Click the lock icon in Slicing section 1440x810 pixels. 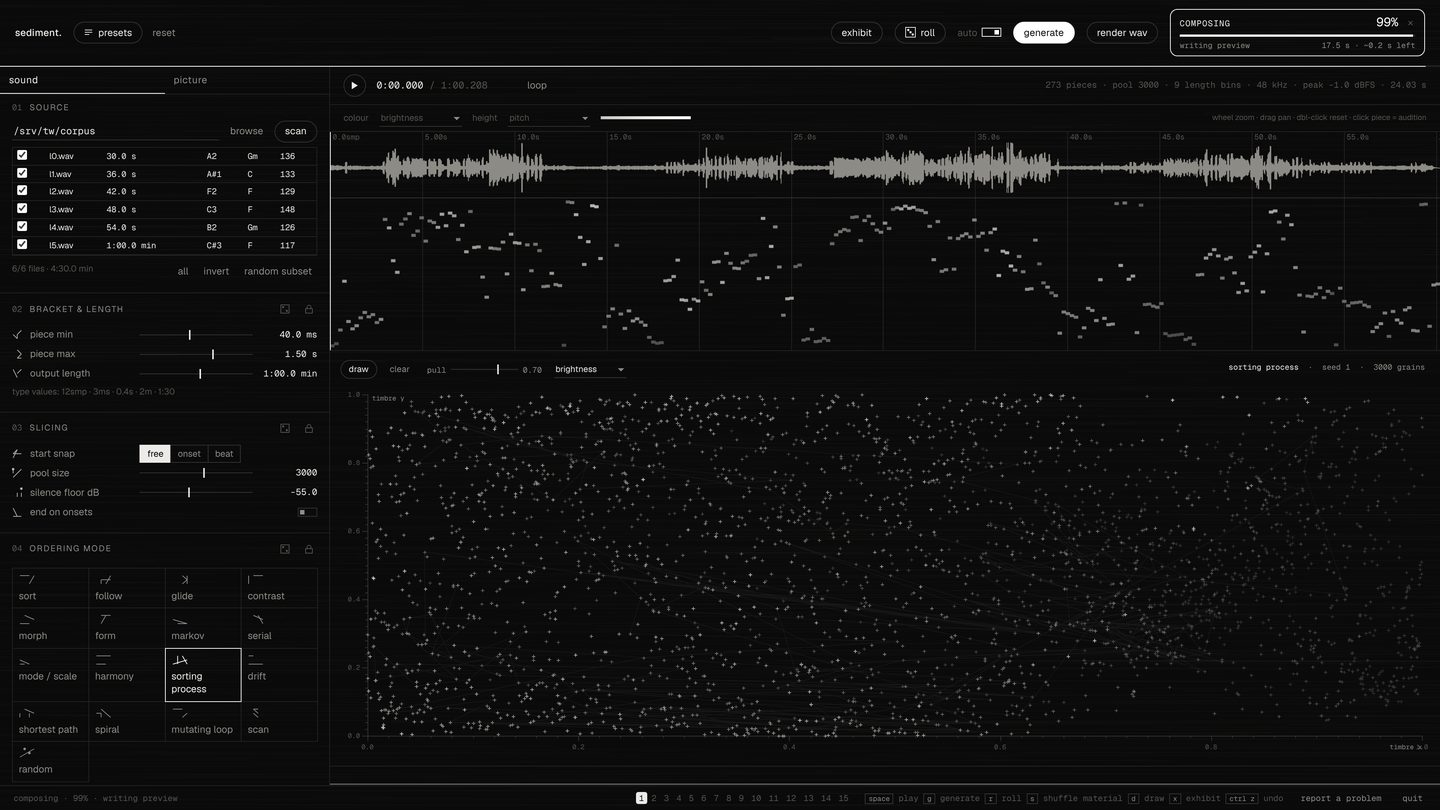pyautogui.click(x=309, y=428)
